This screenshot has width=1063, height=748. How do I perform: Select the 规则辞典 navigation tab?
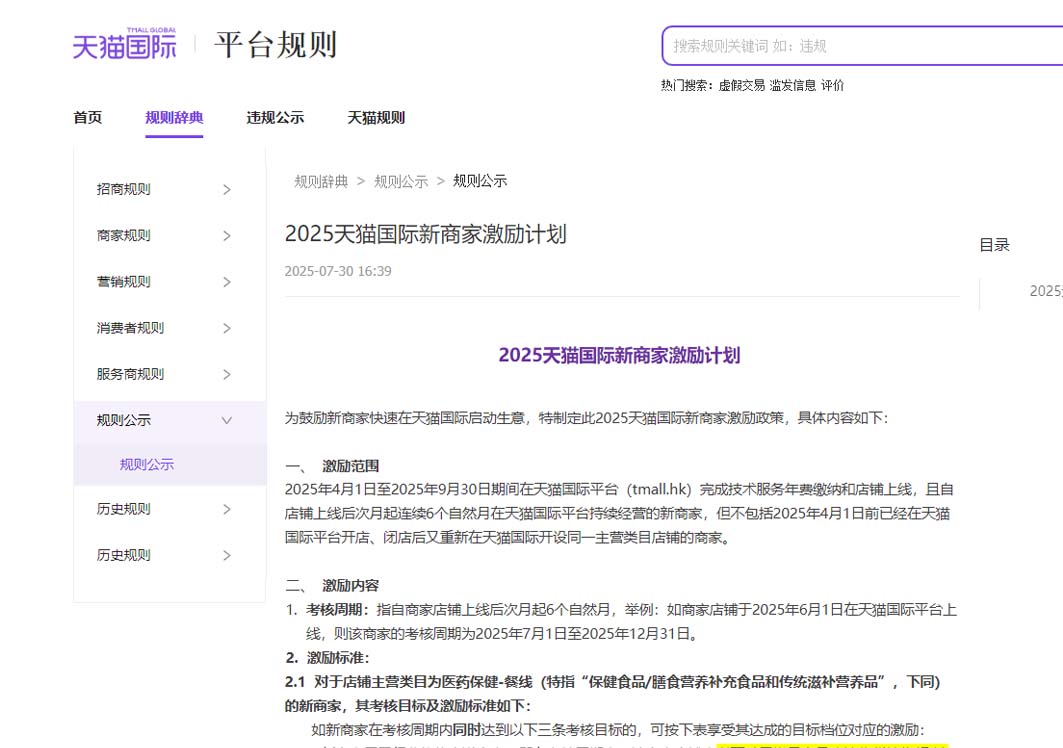(x=174, y=117)
